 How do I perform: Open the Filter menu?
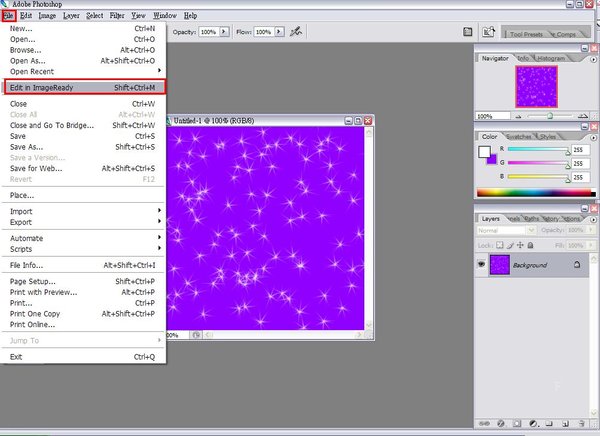[x=117, y=16]
